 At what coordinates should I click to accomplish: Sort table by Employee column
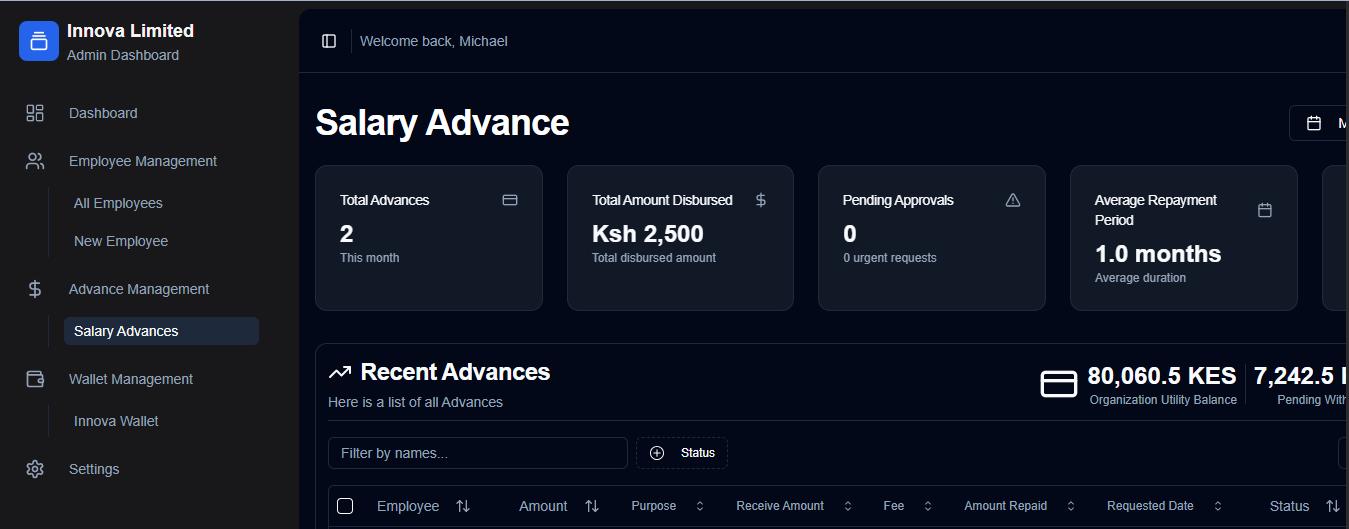coord(423,506)
